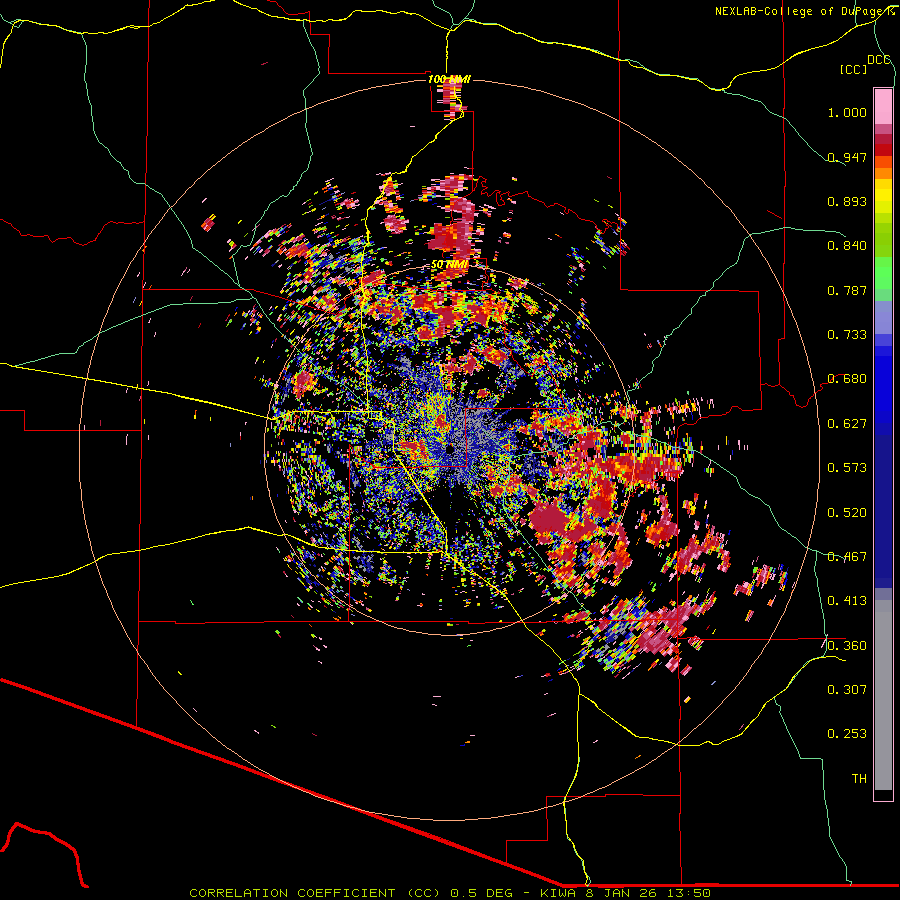Click the 100 NMI range ring label
This screenshot has width=900, height=900.
point(449,79)
